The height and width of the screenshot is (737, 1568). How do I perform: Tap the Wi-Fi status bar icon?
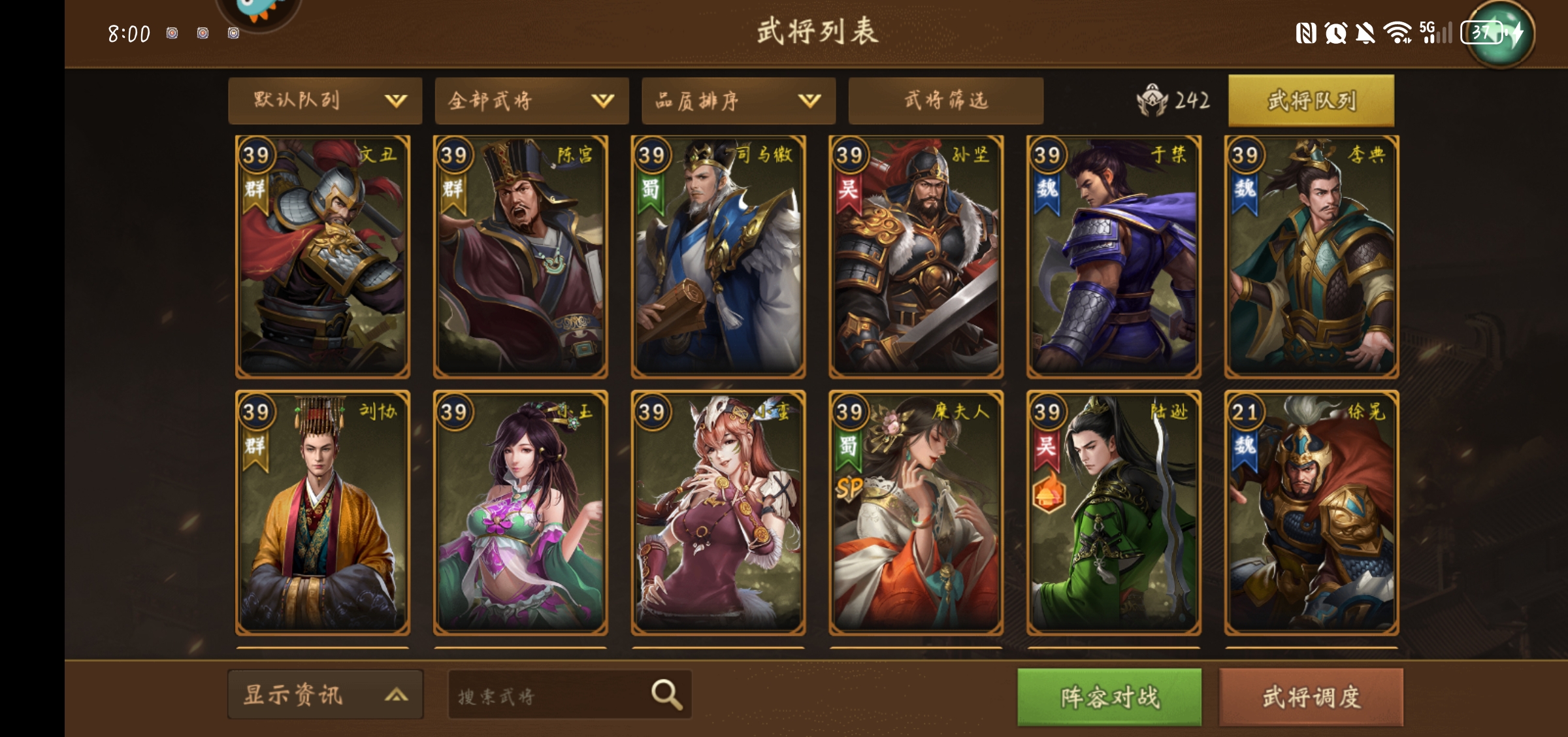tap(1397, 32)
